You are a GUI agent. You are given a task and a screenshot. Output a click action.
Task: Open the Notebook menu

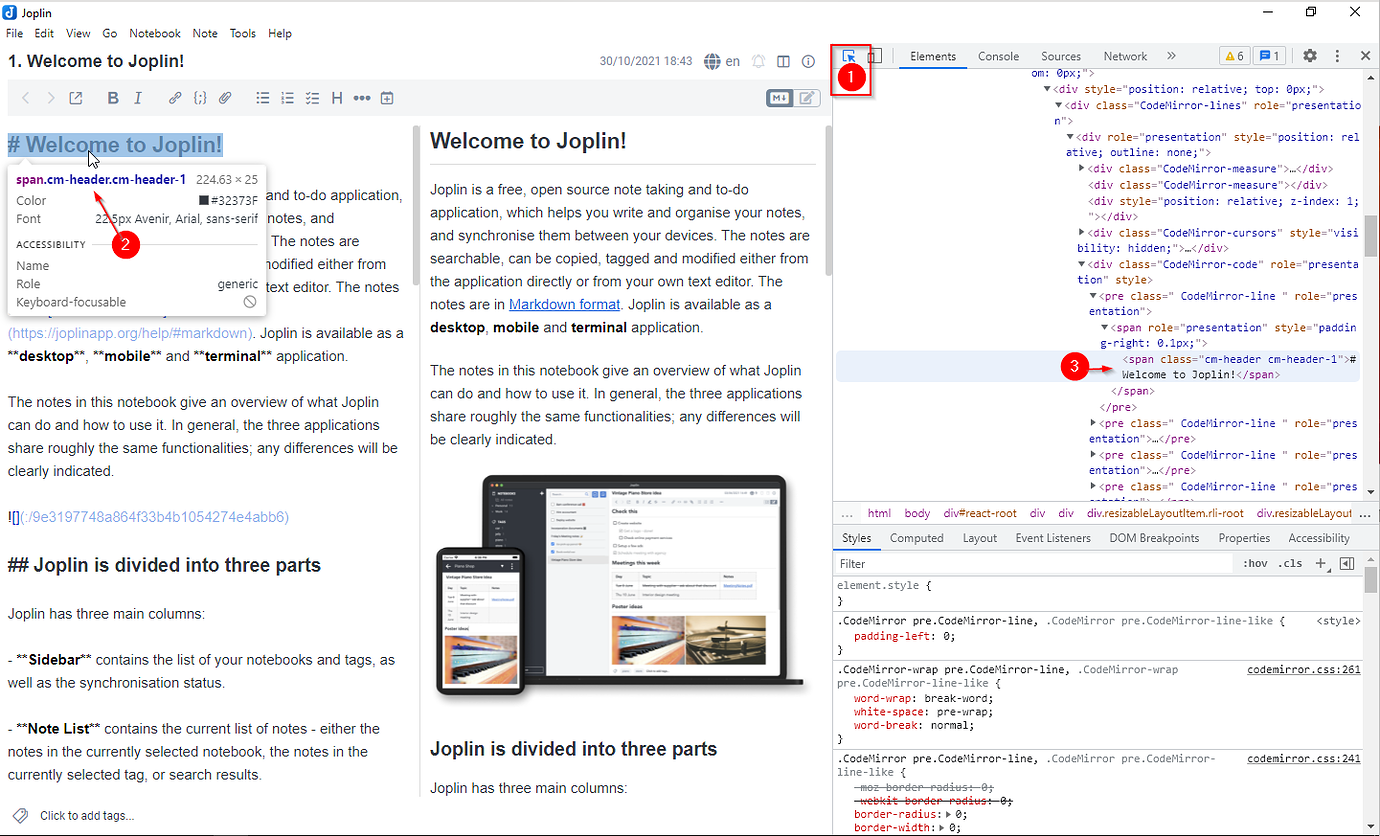tap(155, 33)
